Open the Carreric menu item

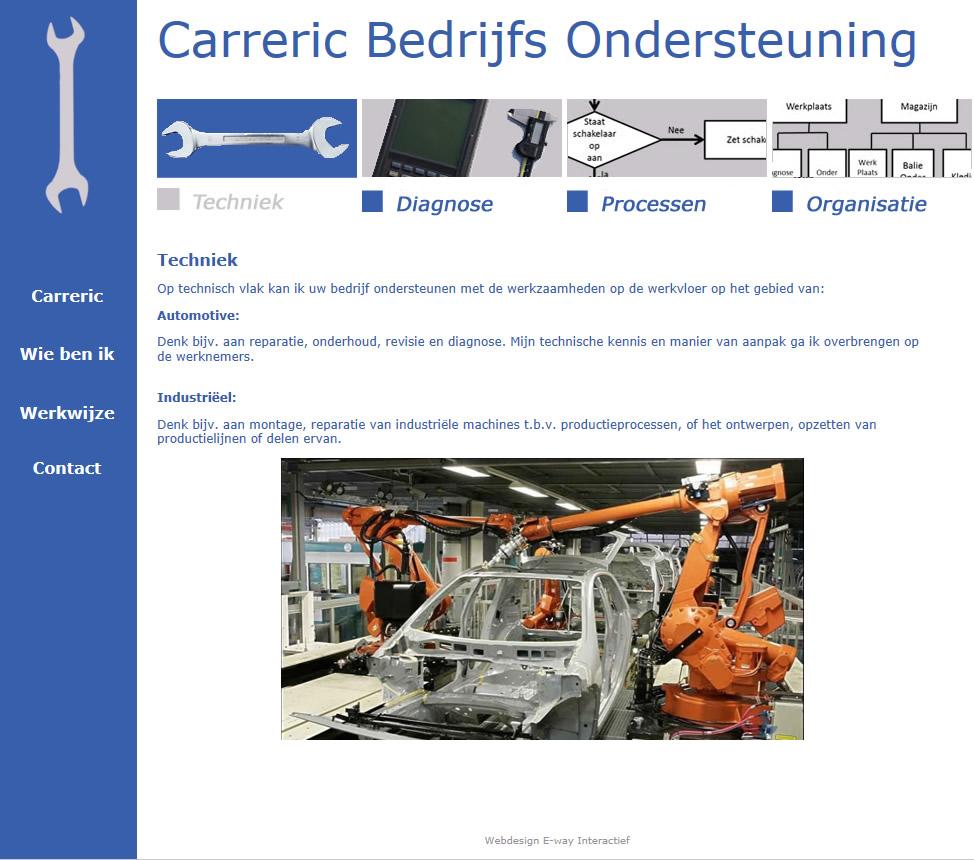point(67,296)
